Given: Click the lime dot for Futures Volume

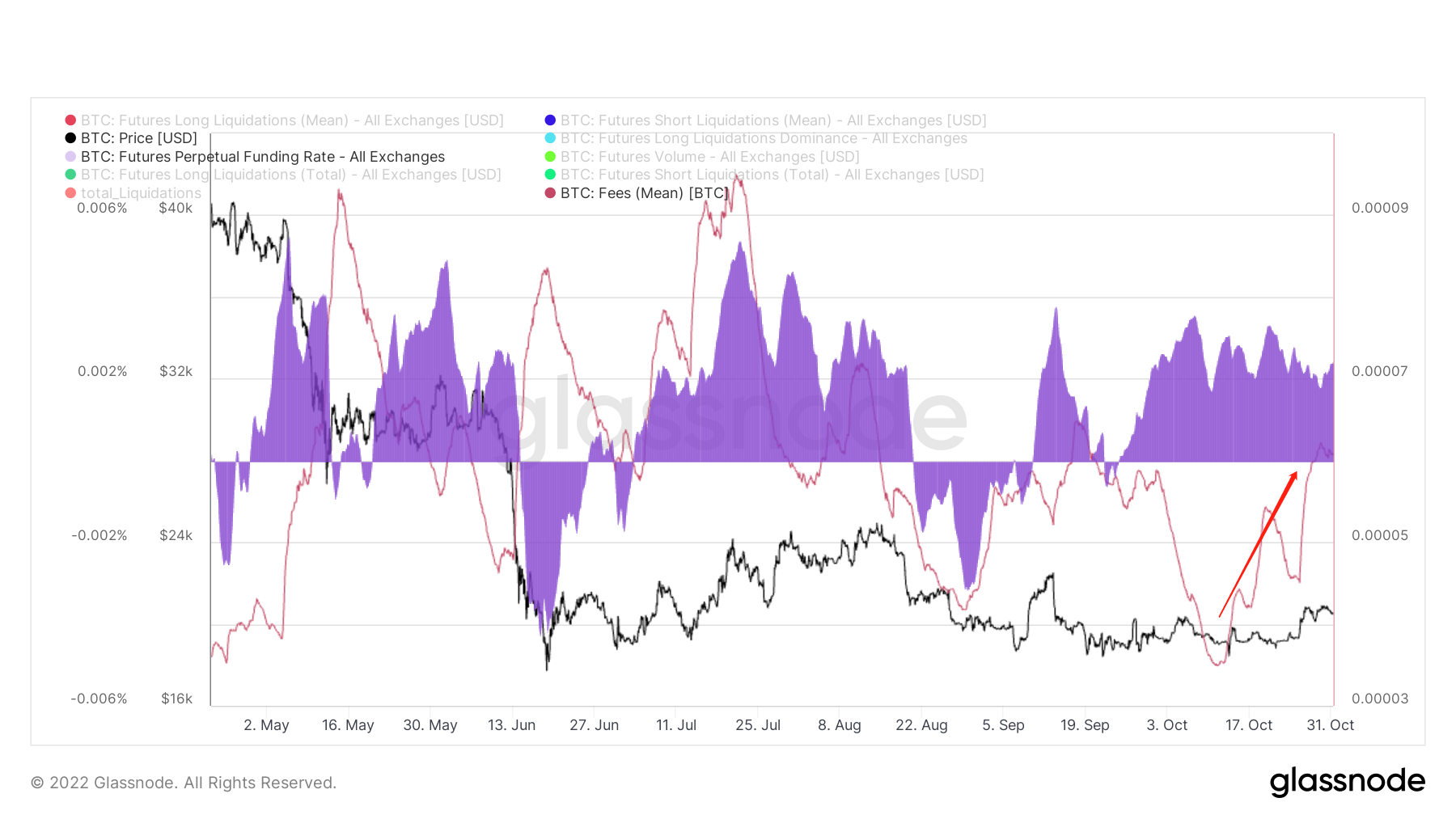Looking at the screenshot, I should tap(550, 157).
